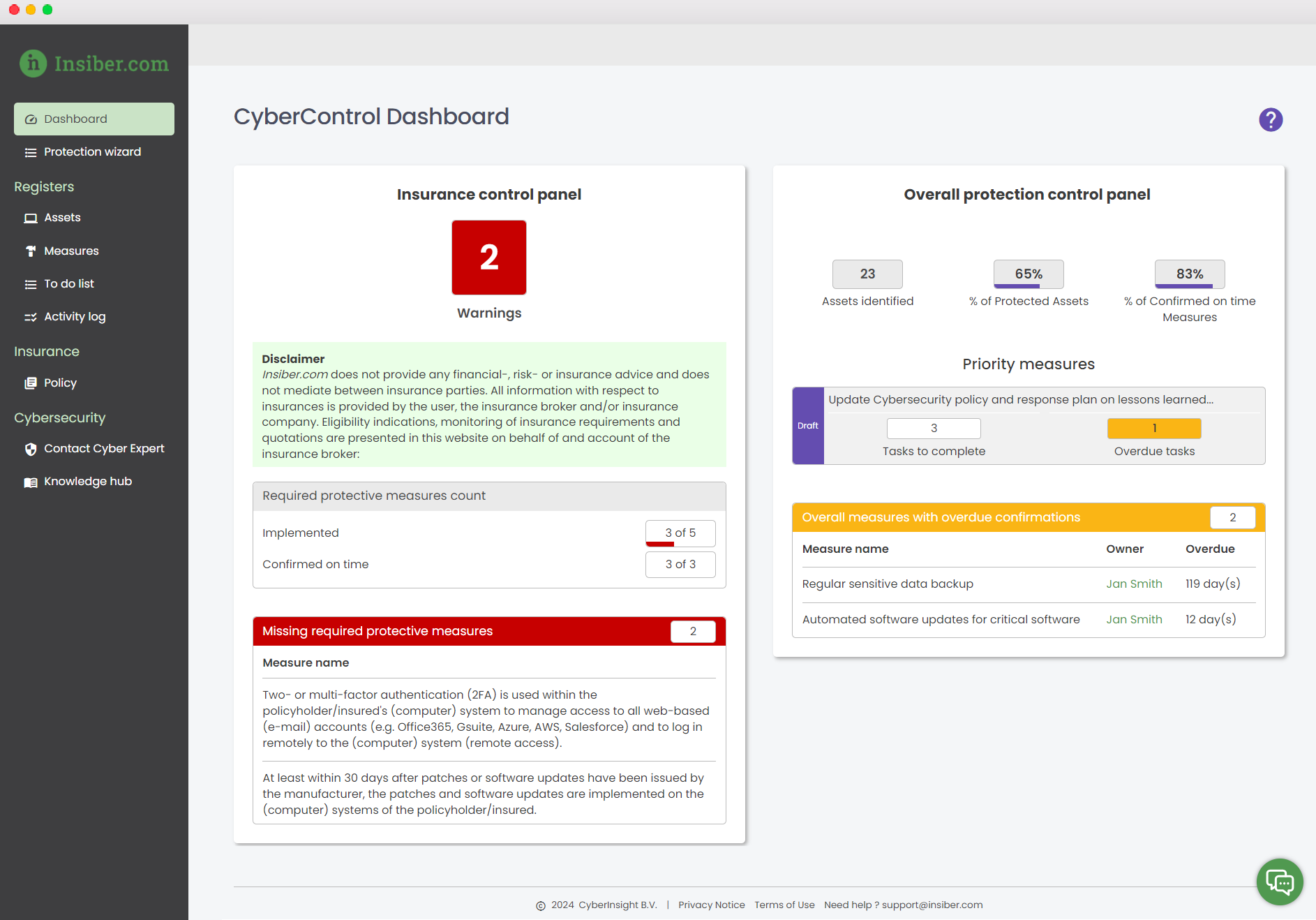This screenshot has width=1316, height=920.
Task: Click the help question mark icon
Action: click(1271, 119)
